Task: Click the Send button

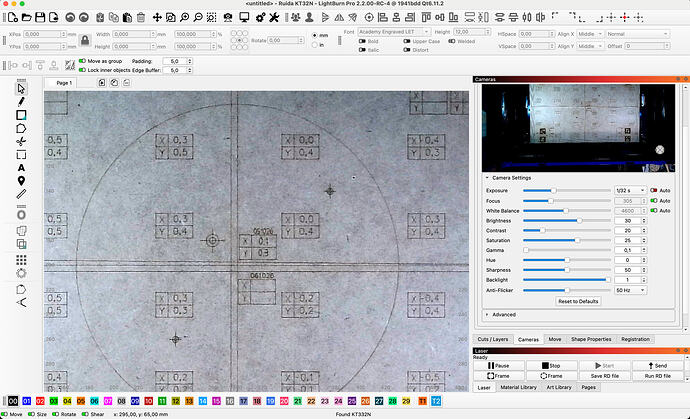Action: (657, 366)
